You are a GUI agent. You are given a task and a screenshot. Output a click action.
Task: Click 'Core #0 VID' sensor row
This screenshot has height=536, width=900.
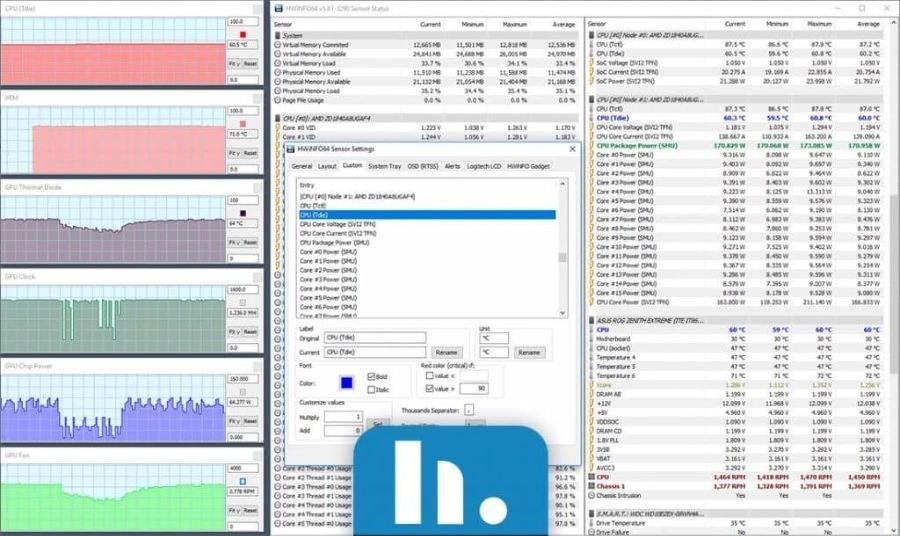click(426, 127)
